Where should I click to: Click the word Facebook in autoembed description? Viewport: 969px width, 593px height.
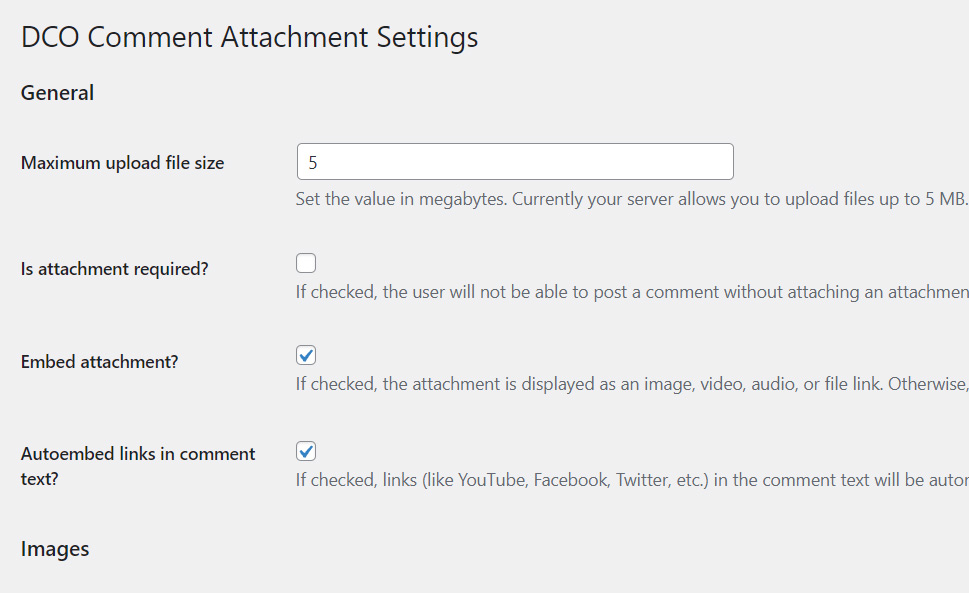(x=571, y=480)
